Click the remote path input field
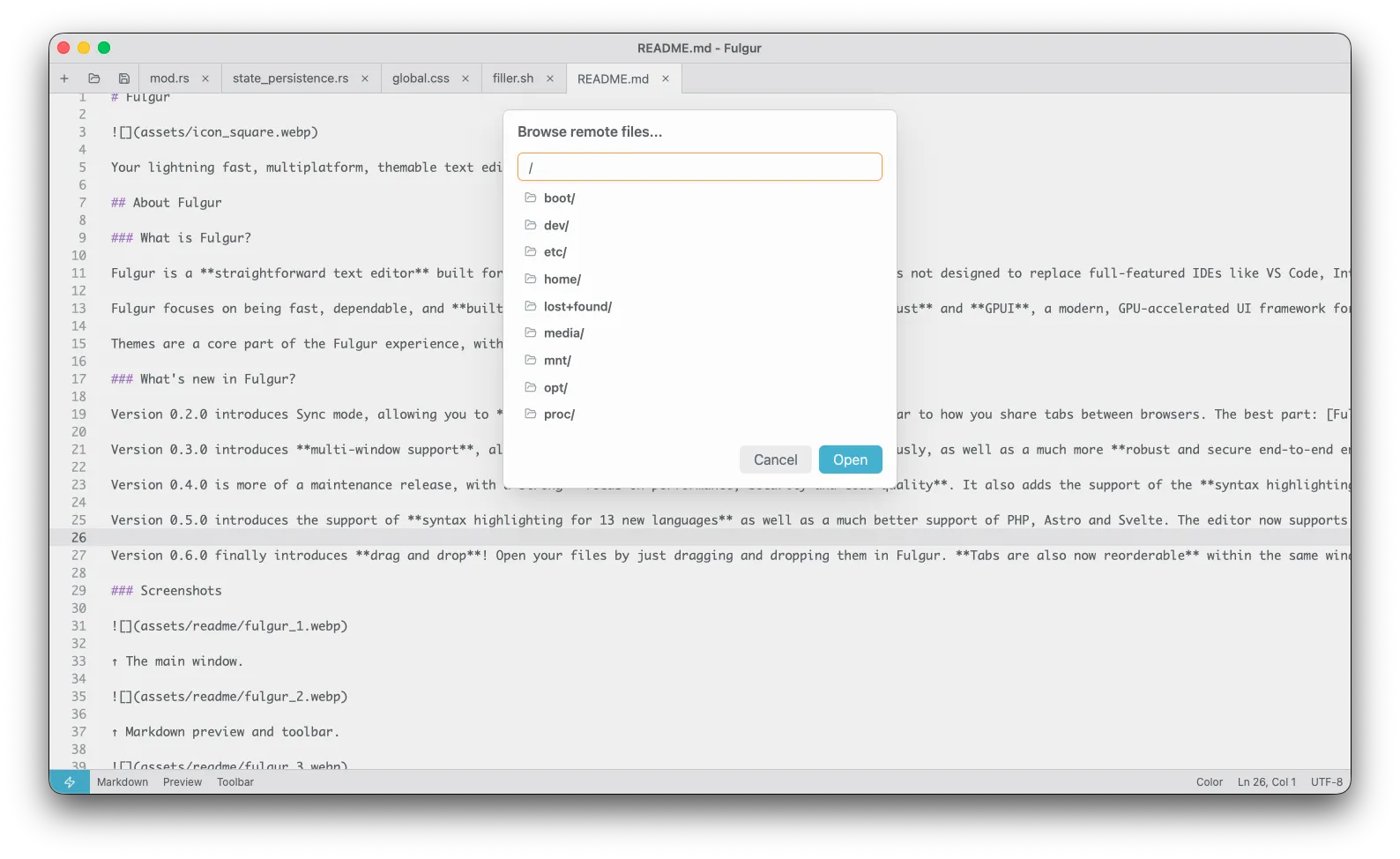 tap(700, 167)
